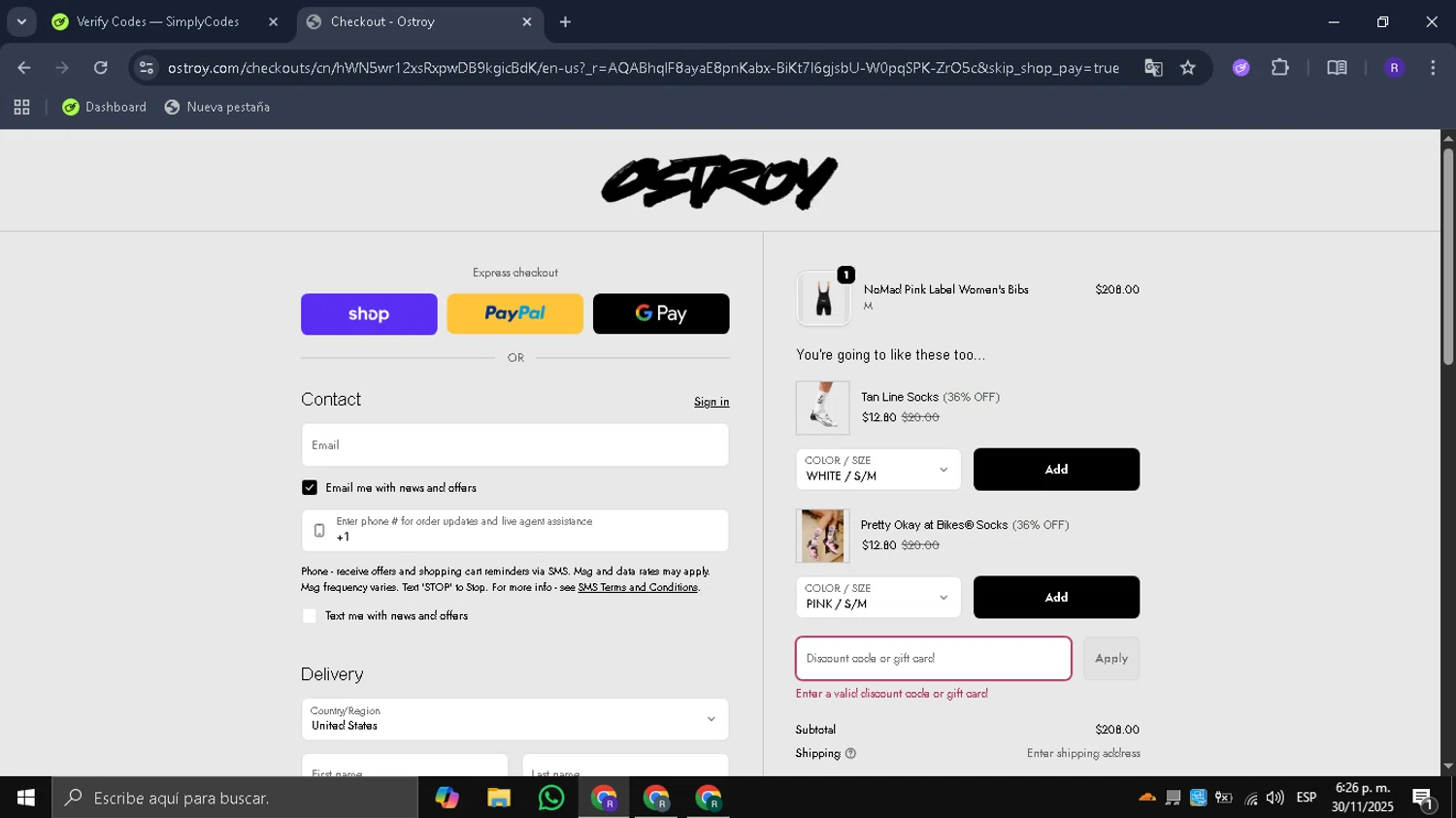Focus the phone number input field

coord(514,530)
